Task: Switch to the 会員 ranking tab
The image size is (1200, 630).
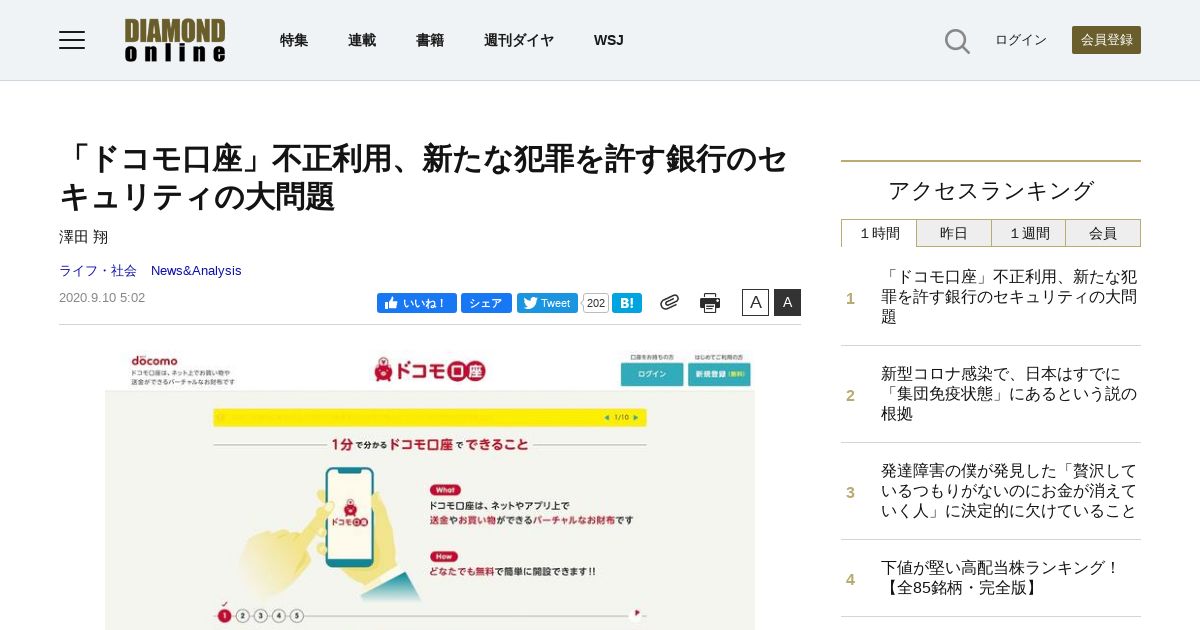Action: coord(1103,233)
